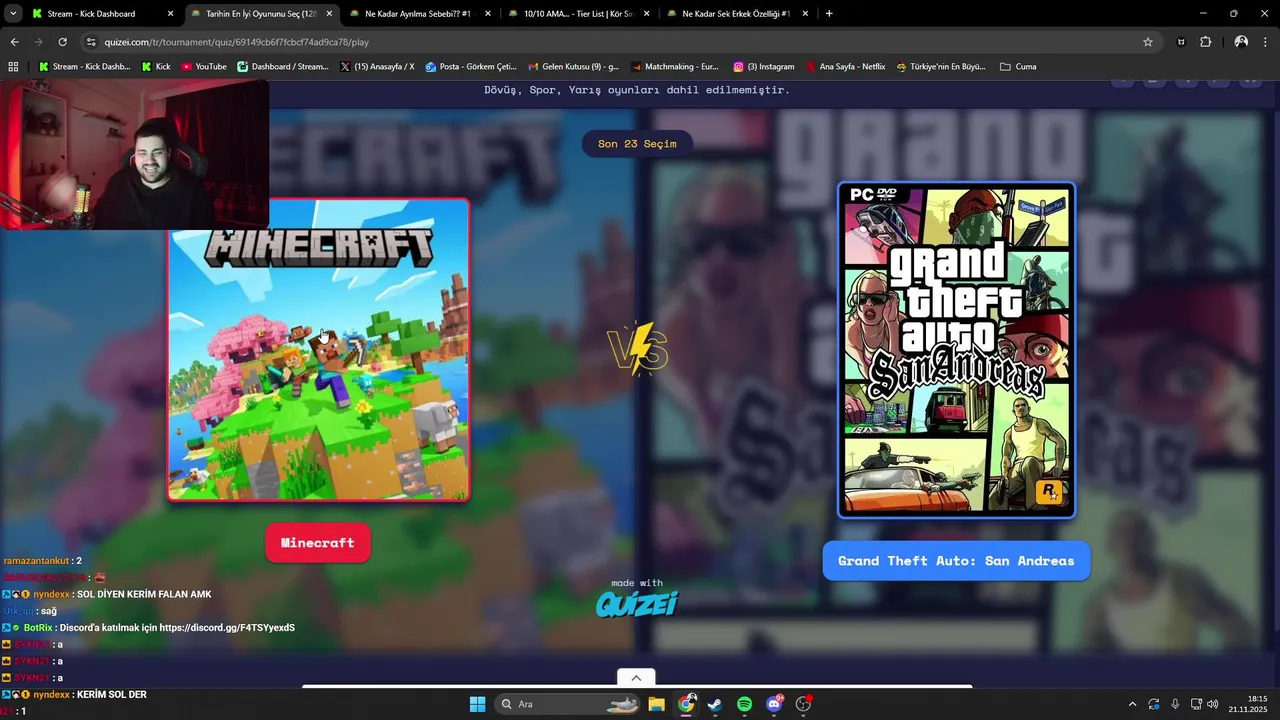This screenshot has height=720, width=1280.
Task: Open the browser extensions menu
Action: click(1205, 42)
